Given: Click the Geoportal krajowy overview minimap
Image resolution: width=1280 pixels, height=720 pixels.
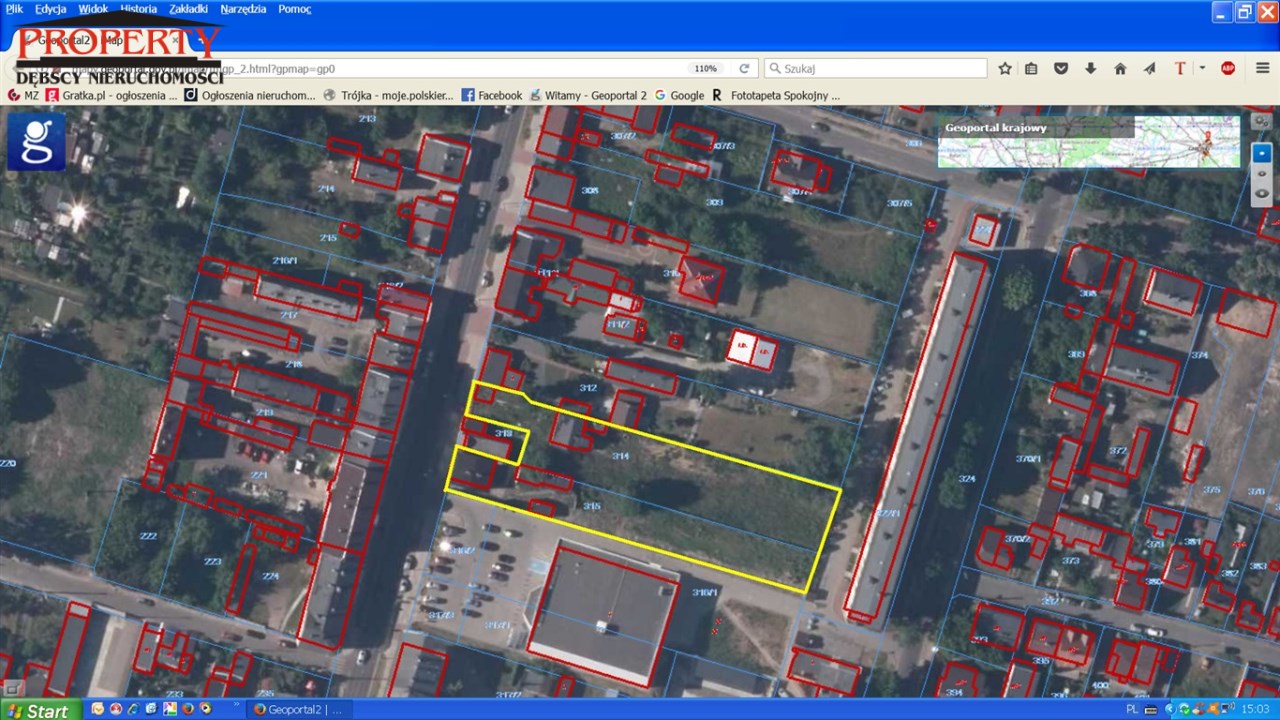Looking at the screenshot, I should [1089, 141].
